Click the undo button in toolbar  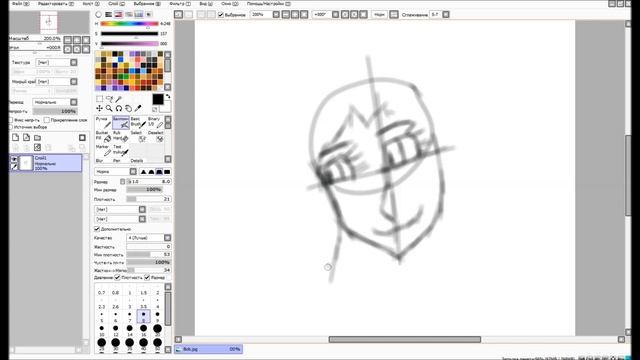click(x=178, y=14)
